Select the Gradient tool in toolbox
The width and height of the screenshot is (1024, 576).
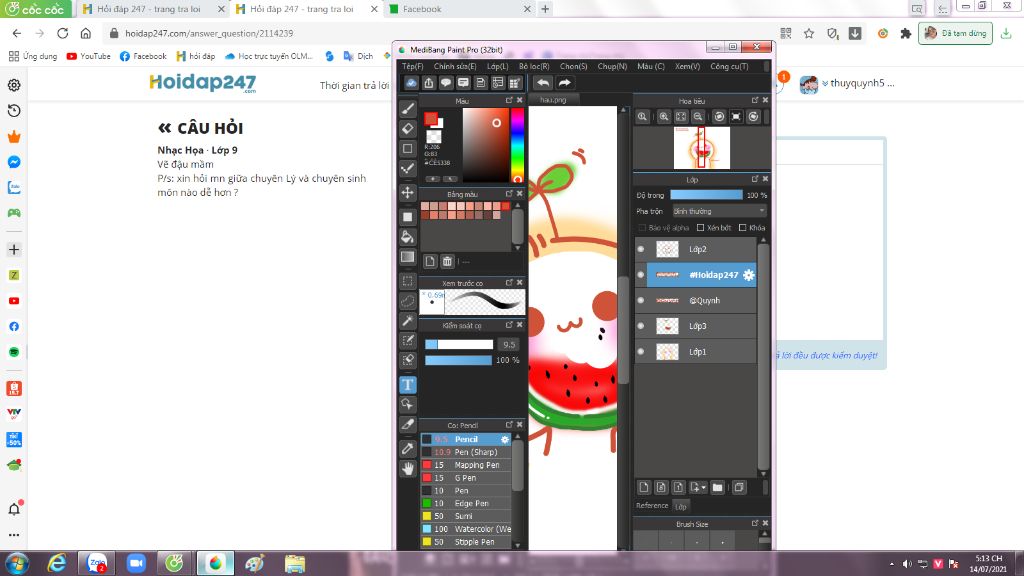tap(408, 257)
